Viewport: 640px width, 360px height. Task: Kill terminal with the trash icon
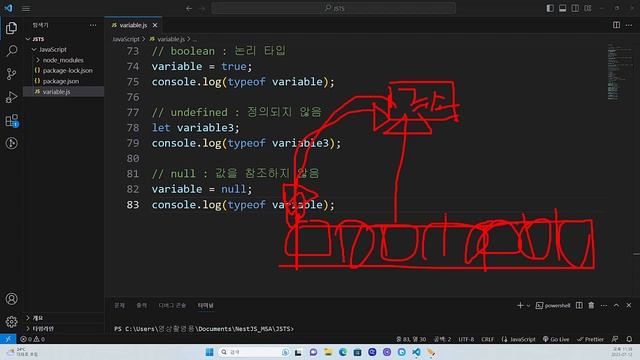coord(591,305)
